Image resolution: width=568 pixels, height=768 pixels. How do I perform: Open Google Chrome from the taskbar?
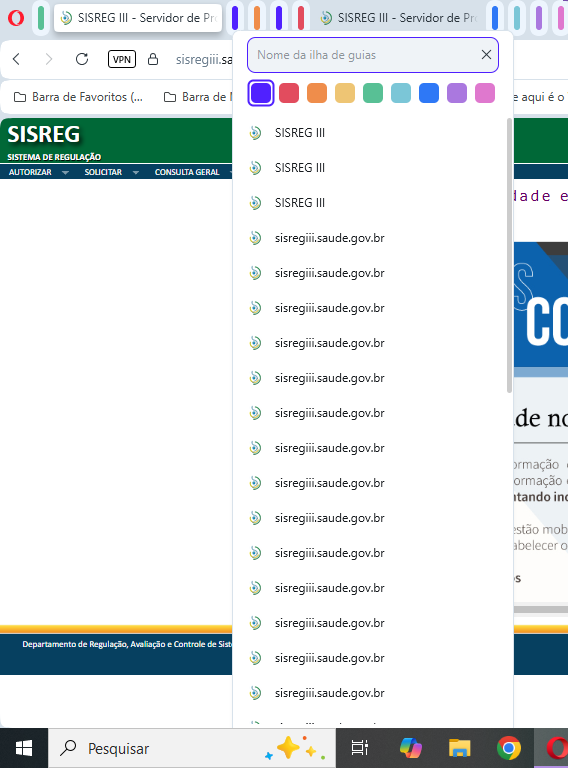tap(509, 748)
